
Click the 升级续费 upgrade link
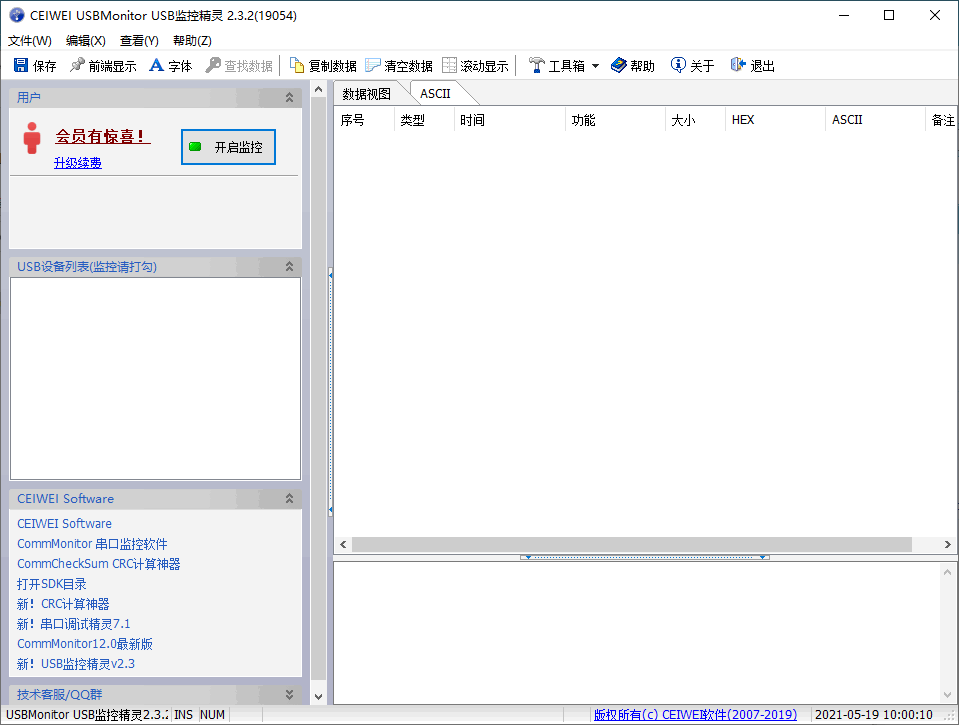[x=78, y=163]
